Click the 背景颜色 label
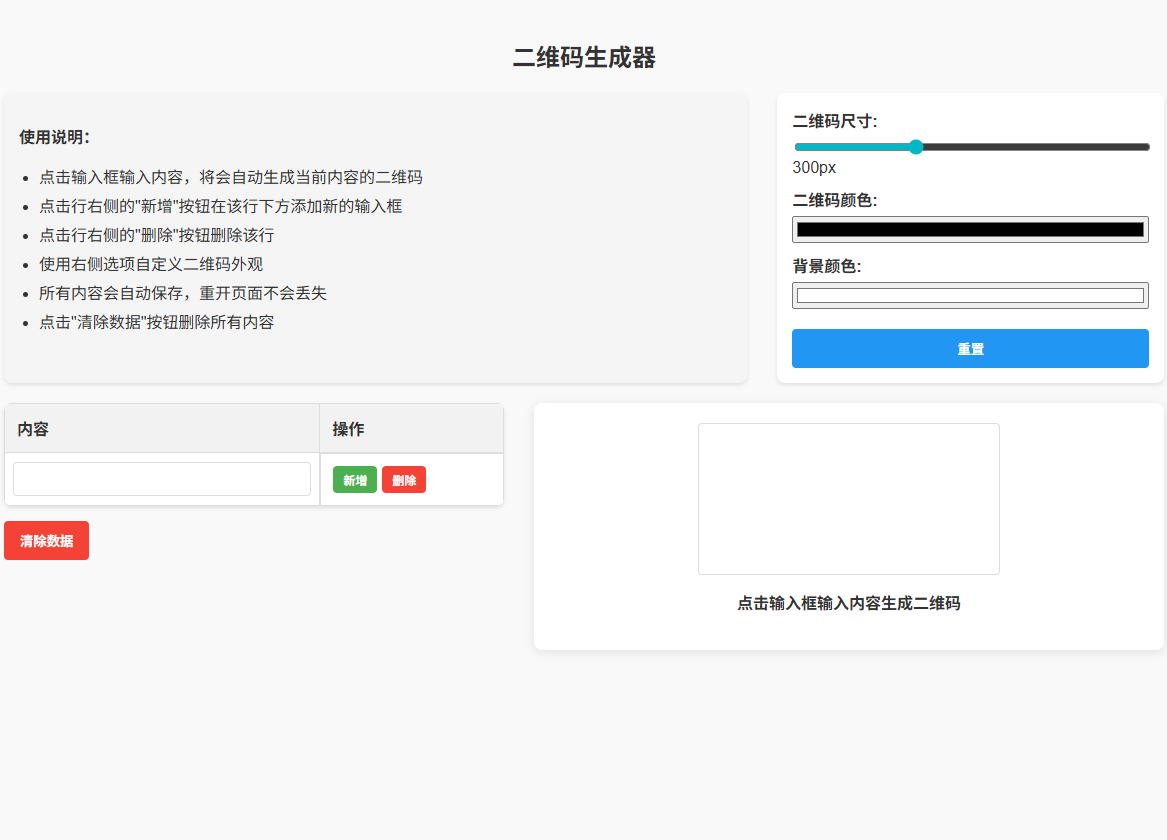Viewport: 1167px width, 840px height. click(826, 266)
